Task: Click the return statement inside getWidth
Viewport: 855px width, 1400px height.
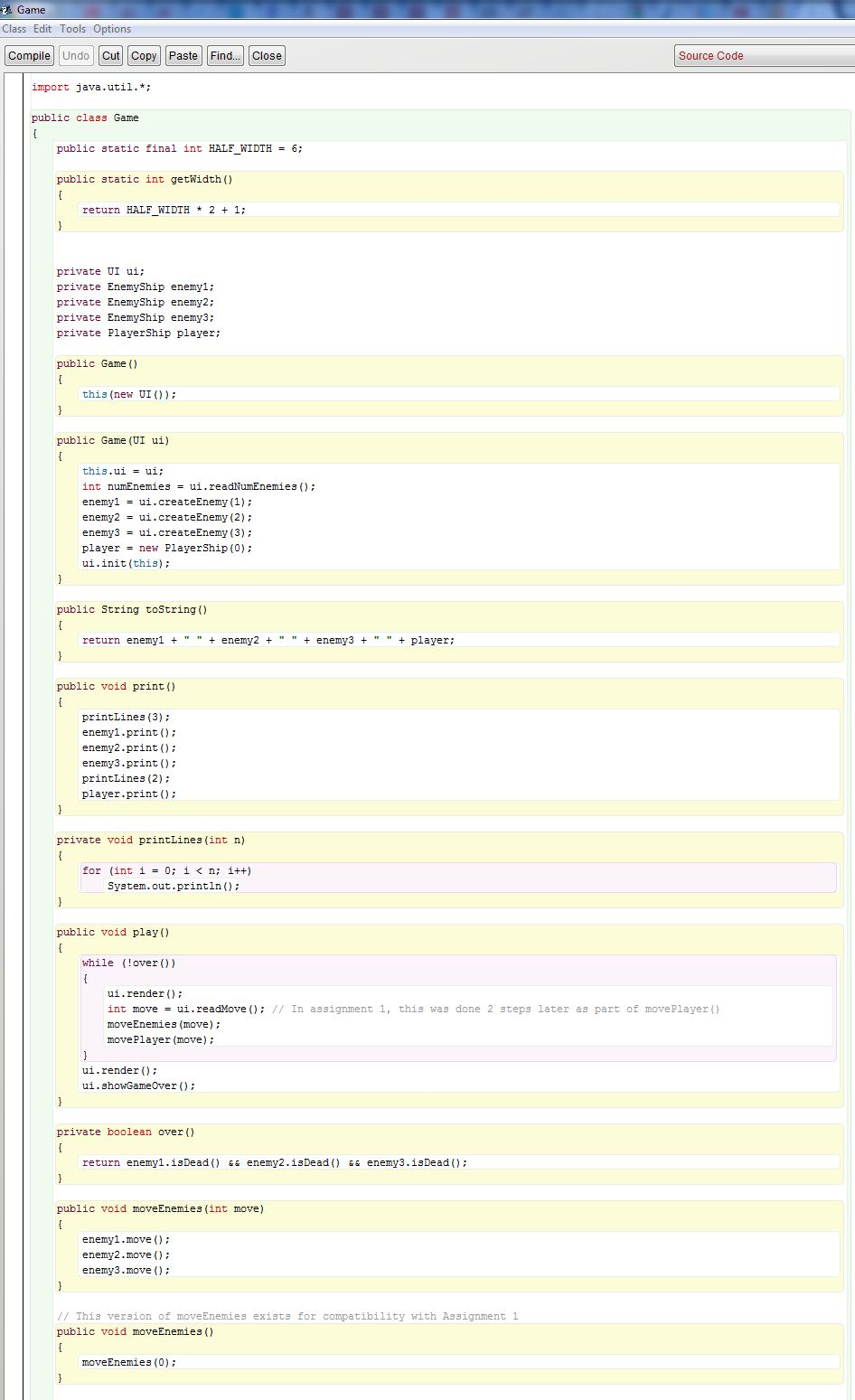Action: pyautogui.click(x=163, y=209)
